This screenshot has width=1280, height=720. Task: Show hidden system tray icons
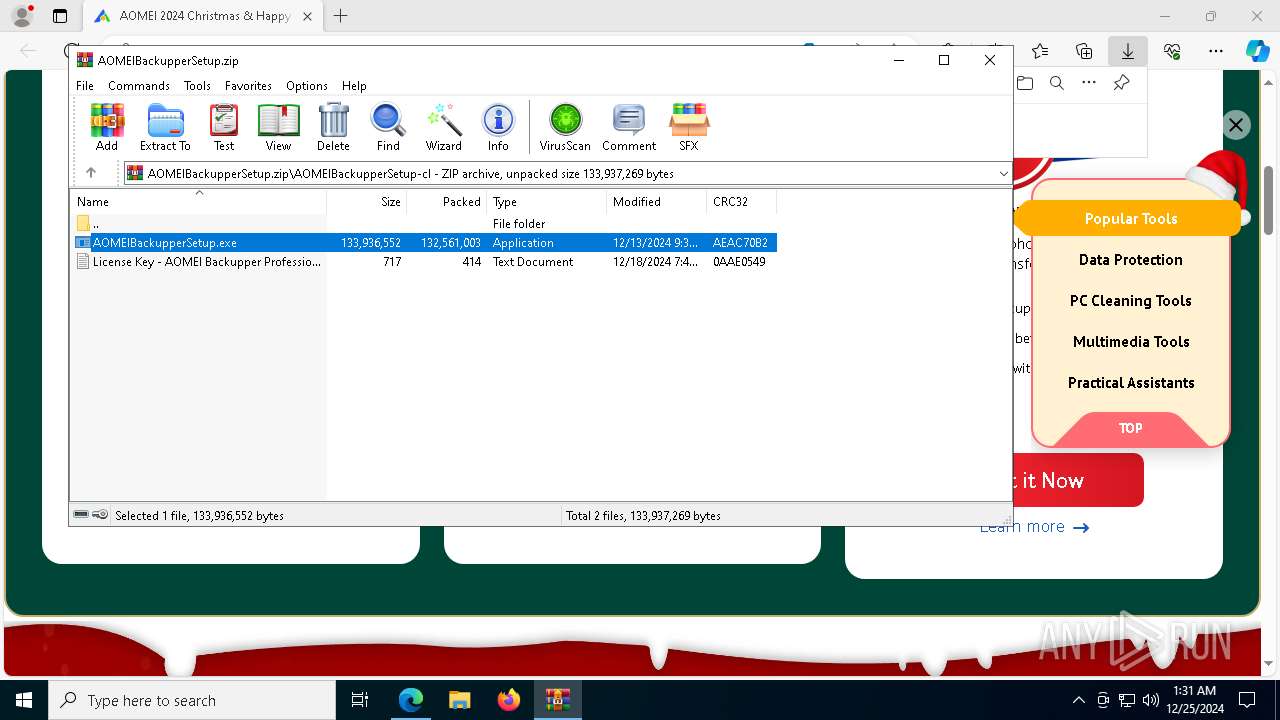coord(1078,700)
